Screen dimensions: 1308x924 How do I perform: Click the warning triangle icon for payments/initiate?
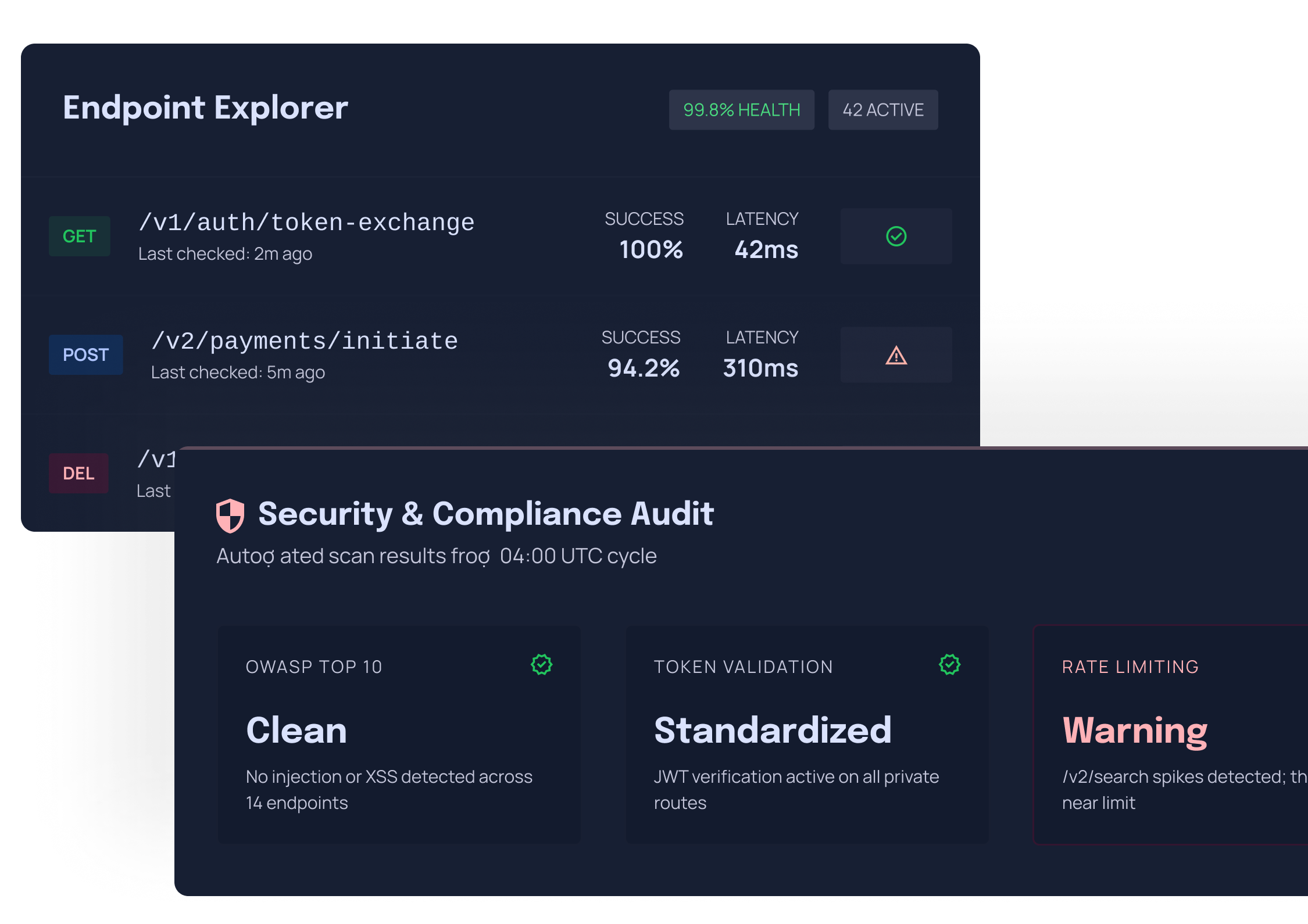tap(896, 355)
